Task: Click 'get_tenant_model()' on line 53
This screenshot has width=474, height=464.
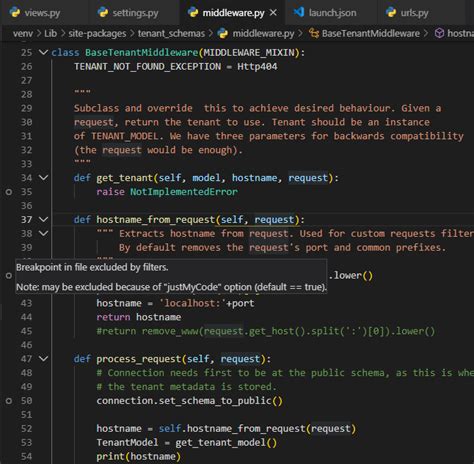Action: [226, 443]
